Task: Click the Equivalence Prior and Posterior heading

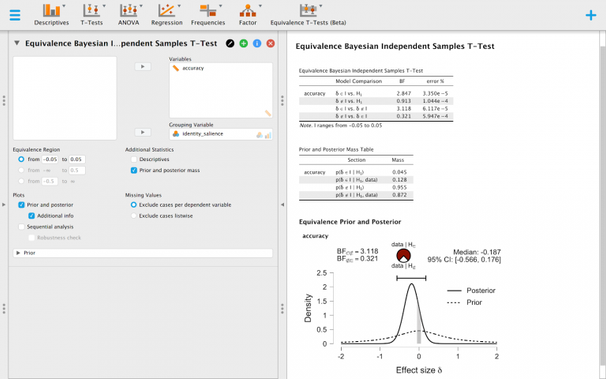Action: tap(350, 222)
